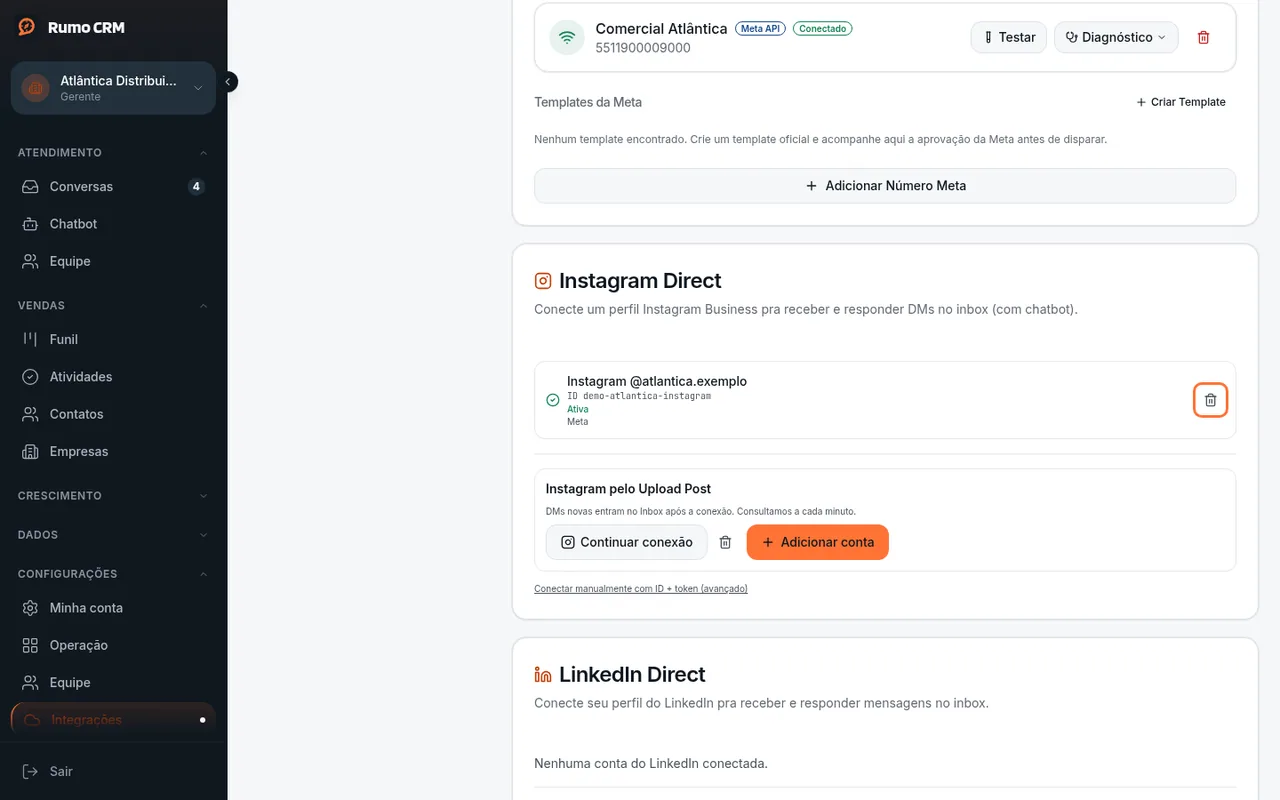Click the phone number 5511900009000
Screen dimensions: 1280x800
(643, 48)
